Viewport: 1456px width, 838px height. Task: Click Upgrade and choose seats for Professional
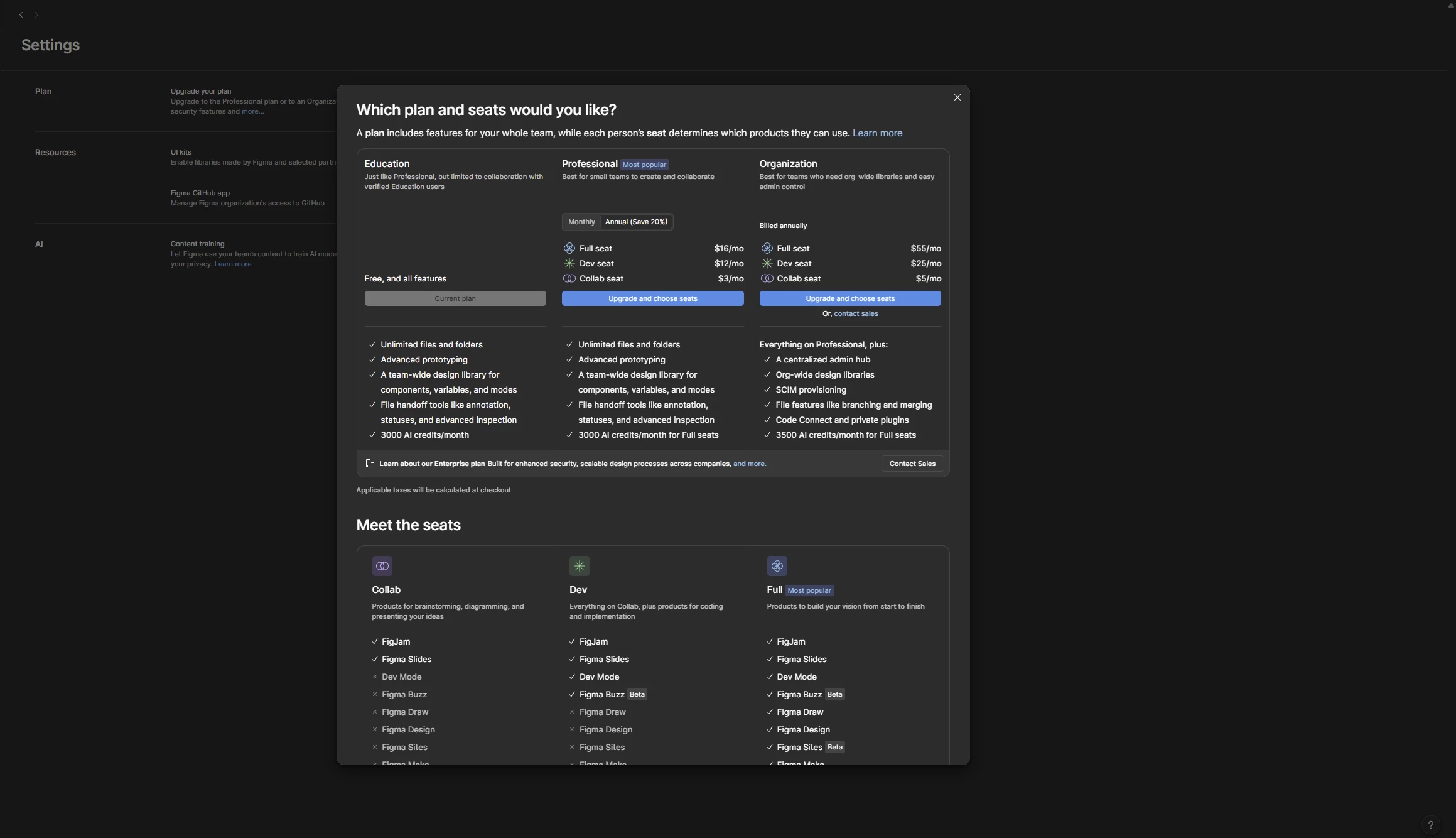(652, 298)
